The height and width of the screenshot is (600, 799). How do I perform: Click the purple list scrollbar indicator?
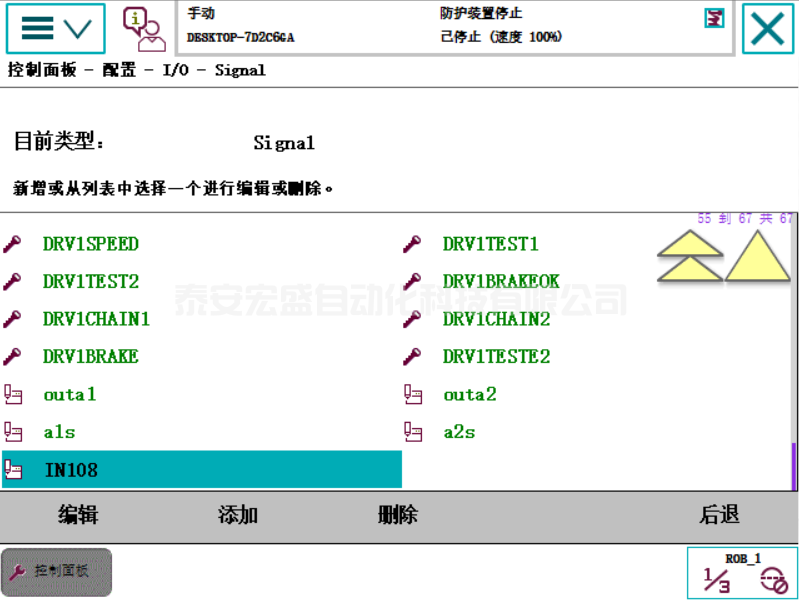(794, 466)
